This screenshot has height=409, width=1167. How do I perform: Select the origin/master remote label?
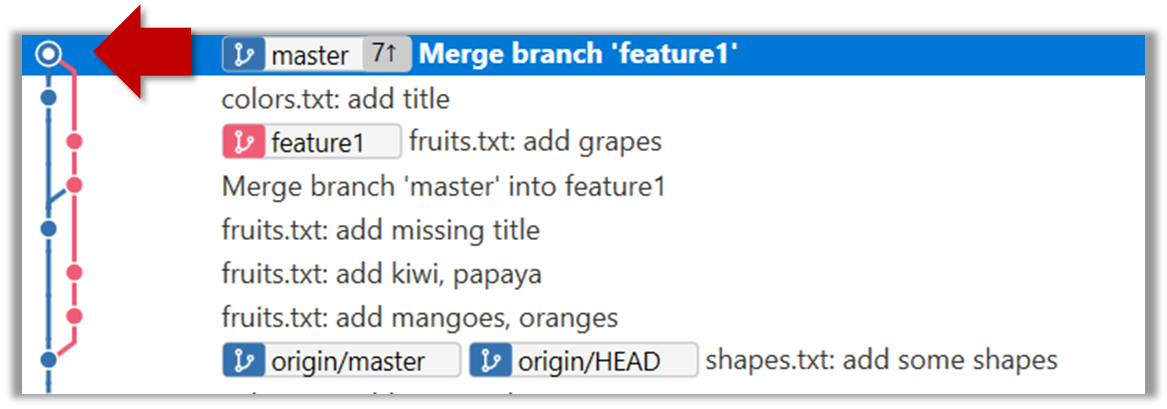click(x=347, y=361)
